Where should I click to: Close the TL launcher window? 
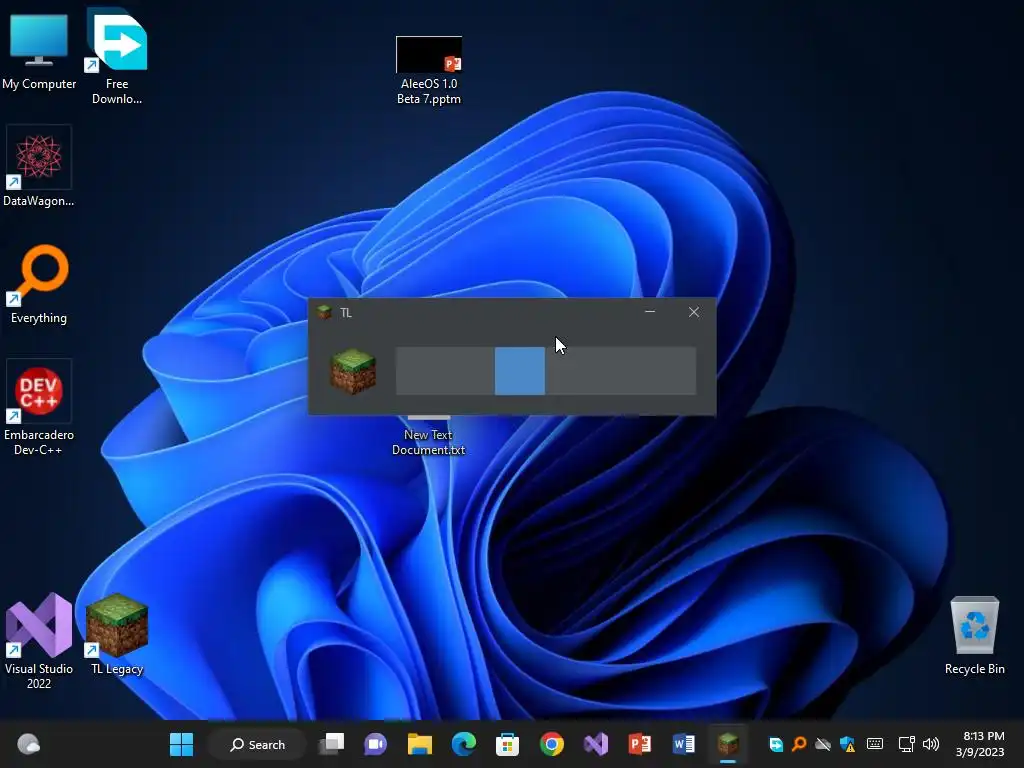point(694,312)
